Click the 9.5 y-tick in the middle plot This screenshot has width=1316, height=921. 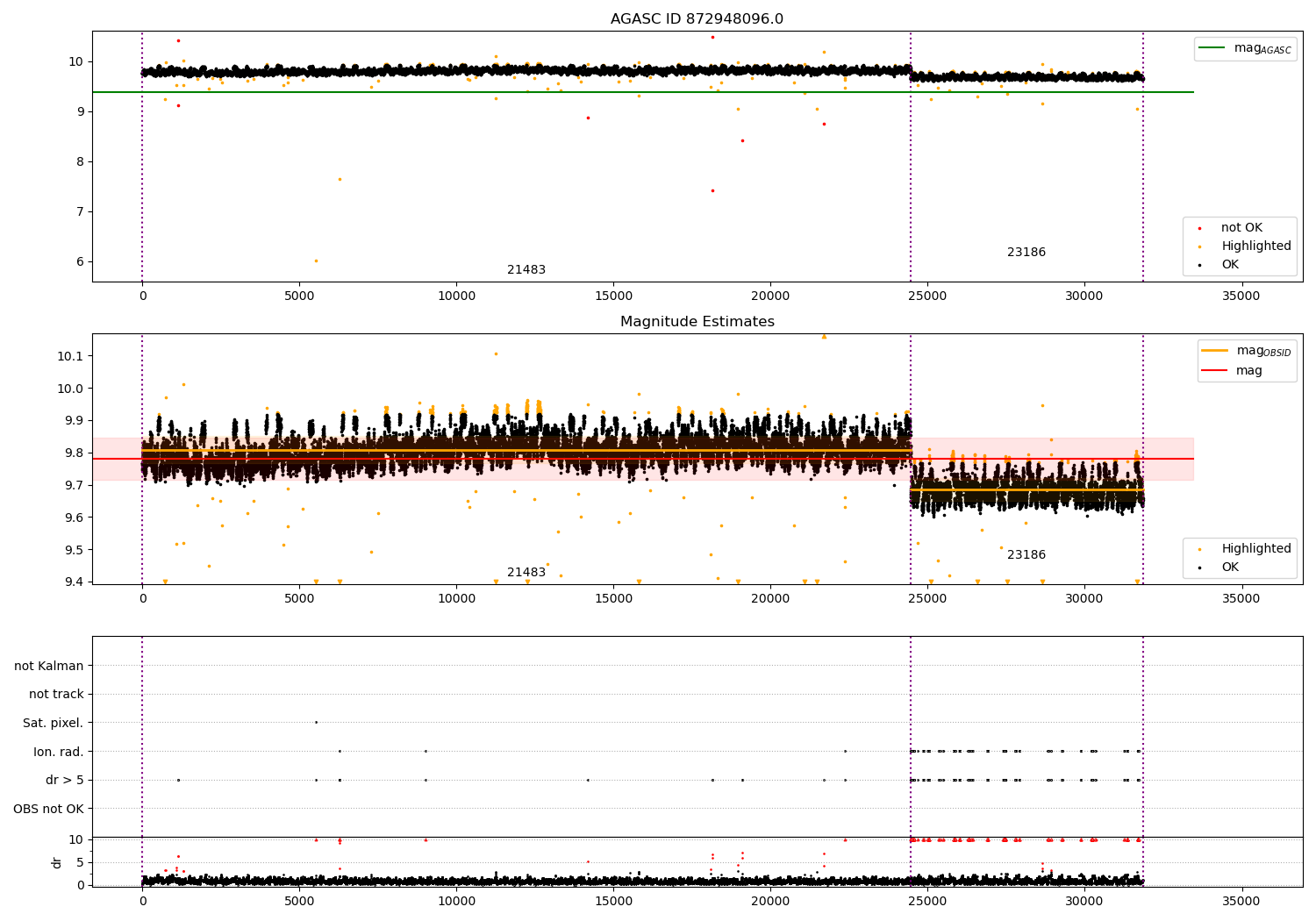75,550
